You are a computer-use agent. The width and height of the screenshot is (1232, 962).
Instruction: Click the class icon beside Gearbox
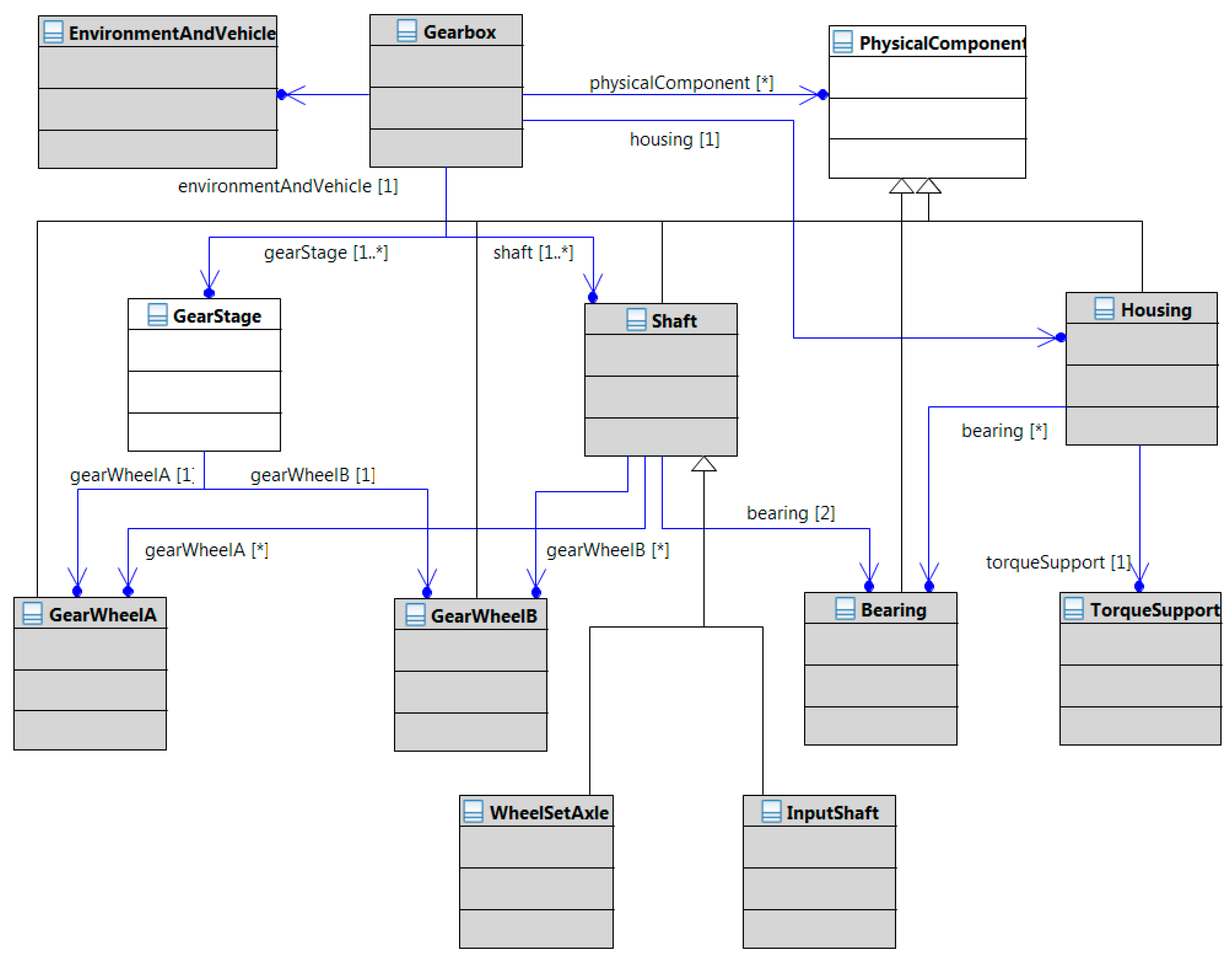click(x=407, y=31)
